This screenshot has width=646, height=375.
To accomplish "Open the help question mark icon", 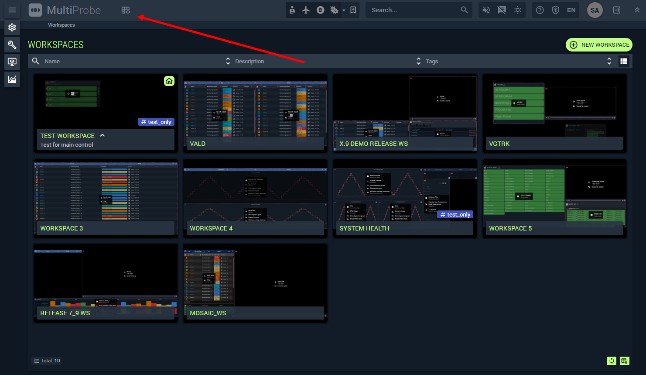I will [x=540, y=10].
